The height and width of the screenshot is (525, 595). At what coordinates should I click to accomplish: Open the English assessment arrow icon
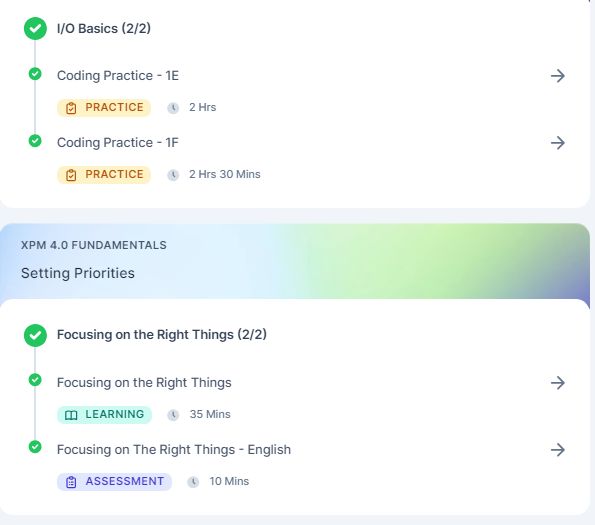pos(557,450)
